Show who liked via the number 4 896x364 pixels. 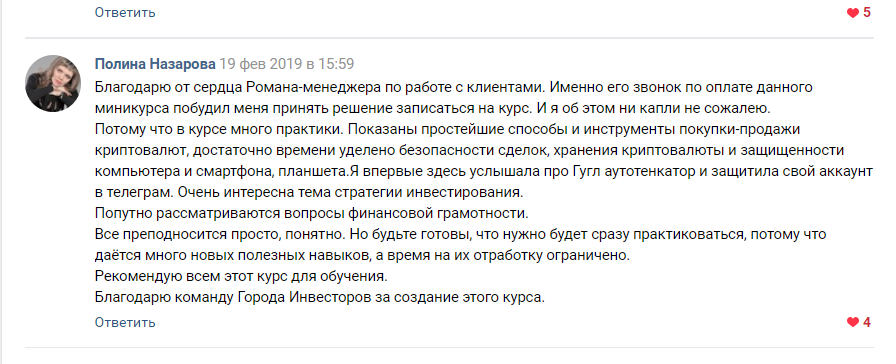click(866, 322)
